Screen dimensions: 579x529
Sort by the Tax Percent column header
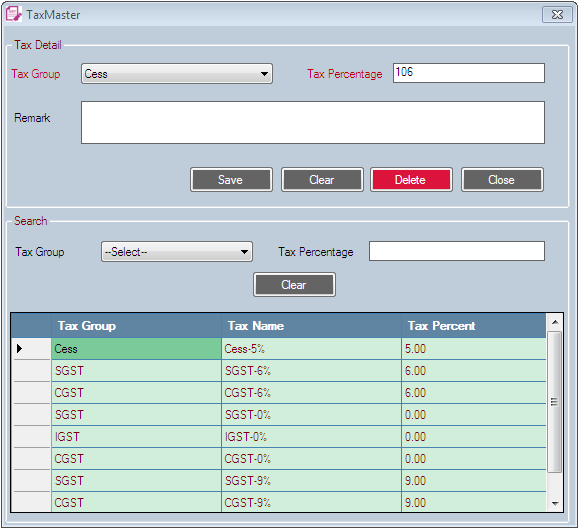[x=474, y=326]
